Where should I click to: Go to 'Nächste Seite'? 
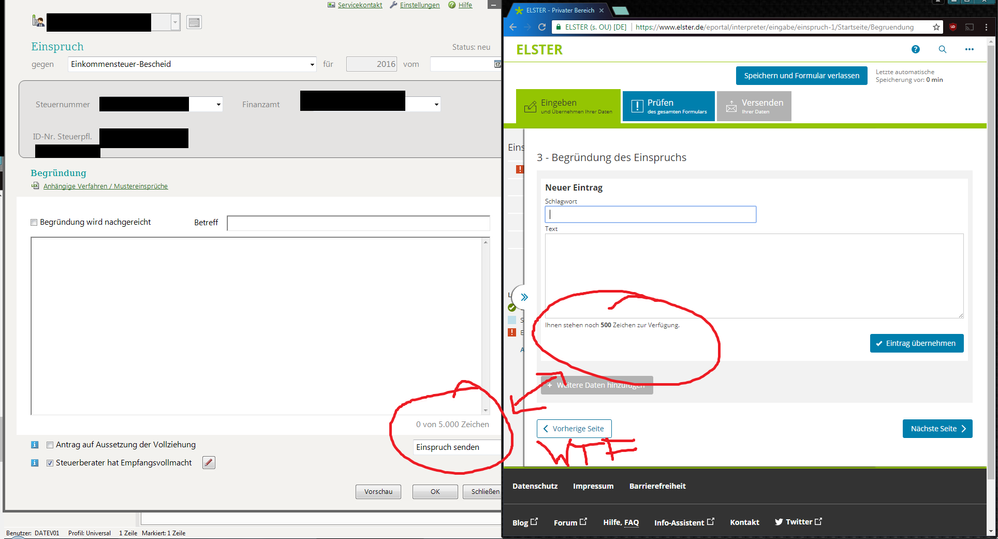coord(938,429)
